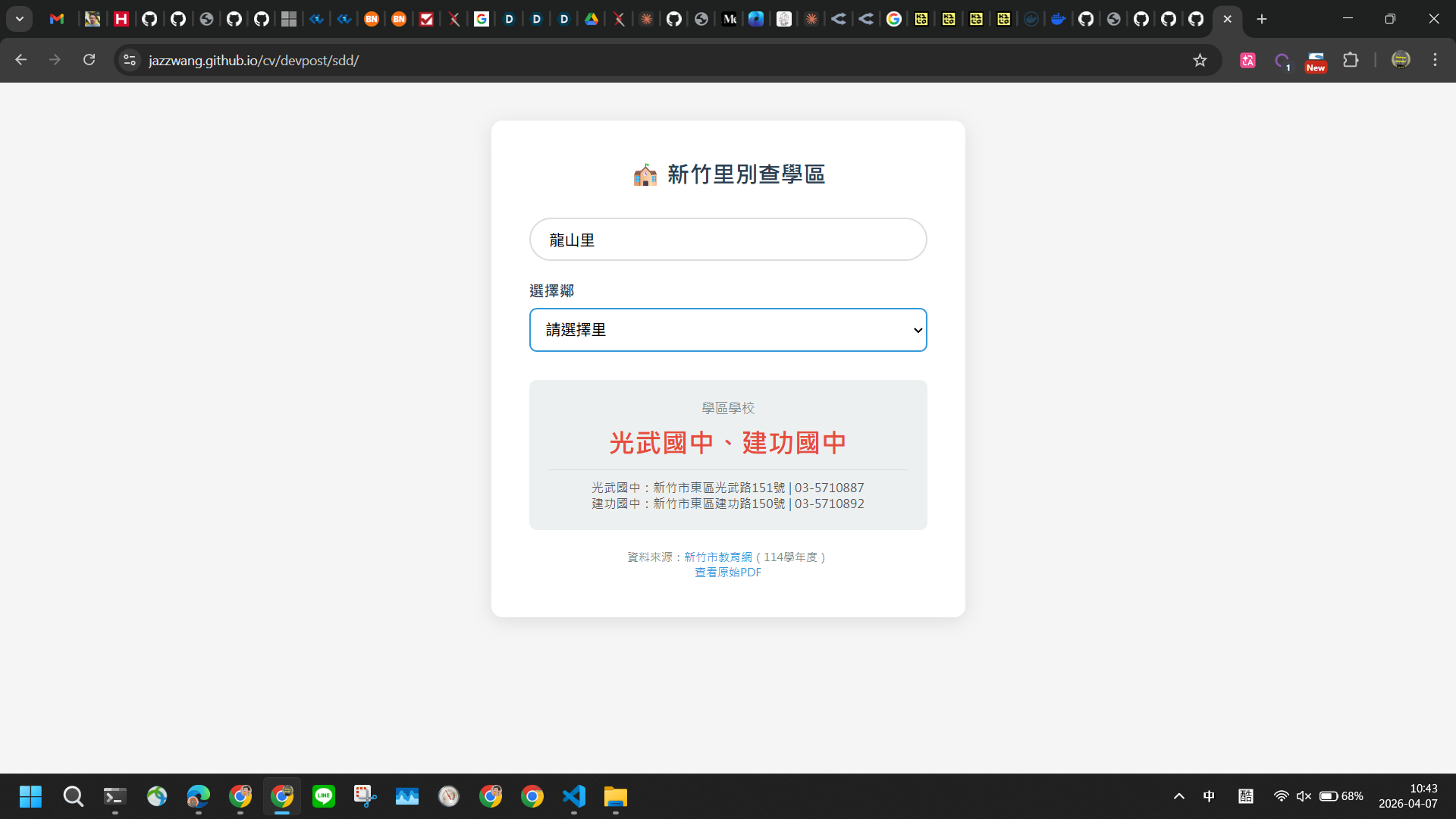Image resolution: width=1456 pixels, height=819 pixels.
Task: Open a new browser tab
Action: coord(1262,19)
